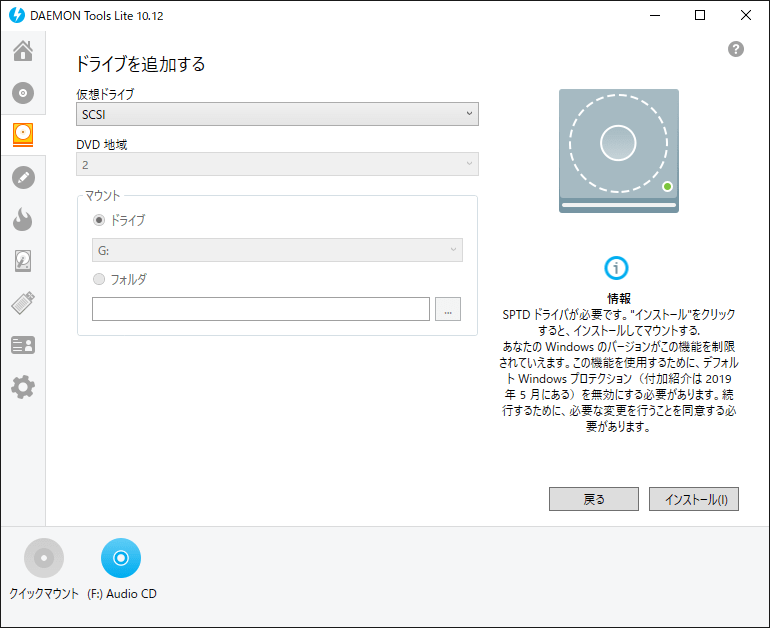Viewport: 770px width, 628px height.
Task: Select the (F:) Audio CD drive
Action: [121, 570]
